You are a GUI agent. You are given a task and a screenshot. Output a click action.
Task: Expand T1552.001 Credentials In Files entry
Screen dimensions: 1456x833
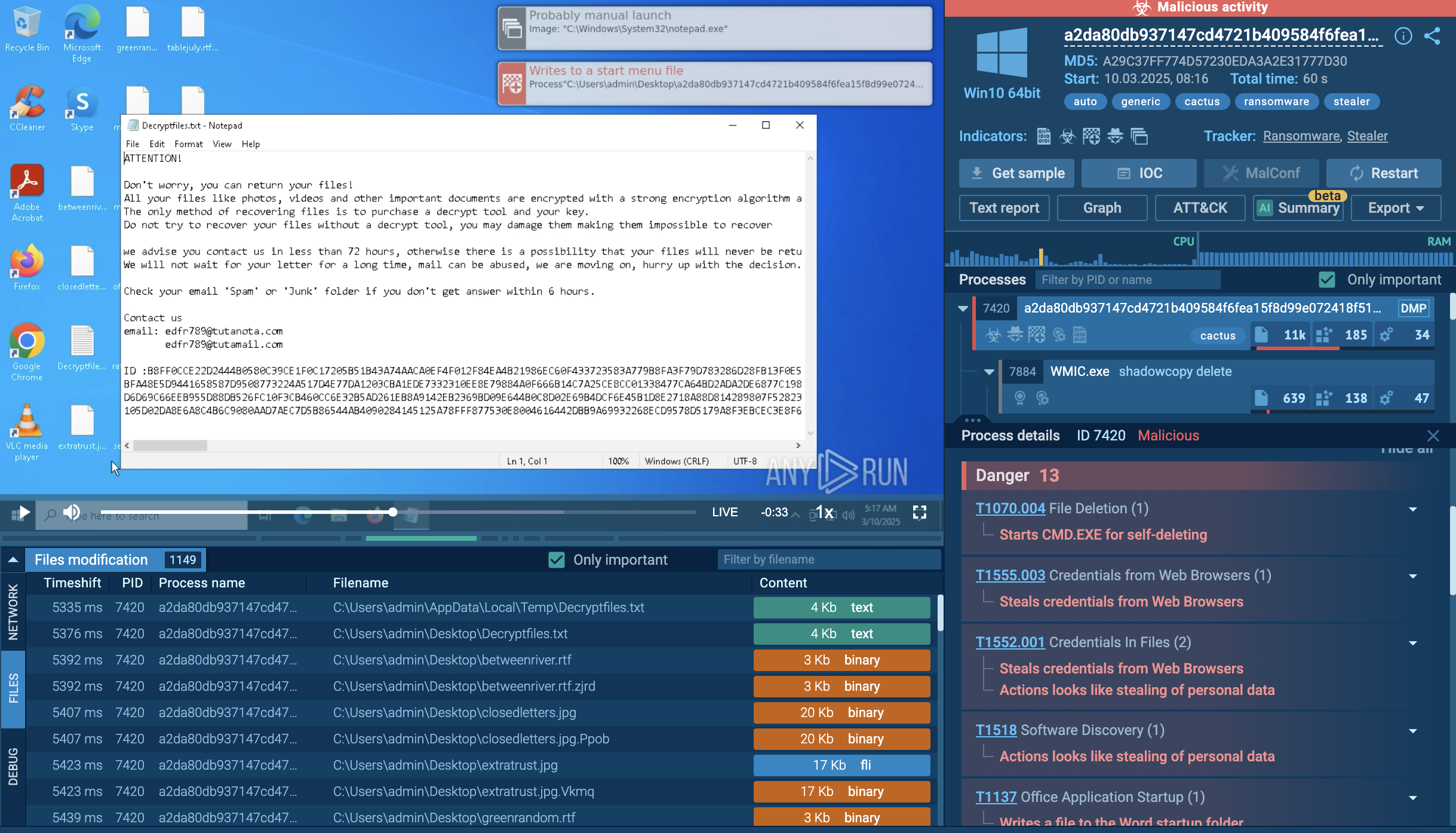tap(1412, 643)
